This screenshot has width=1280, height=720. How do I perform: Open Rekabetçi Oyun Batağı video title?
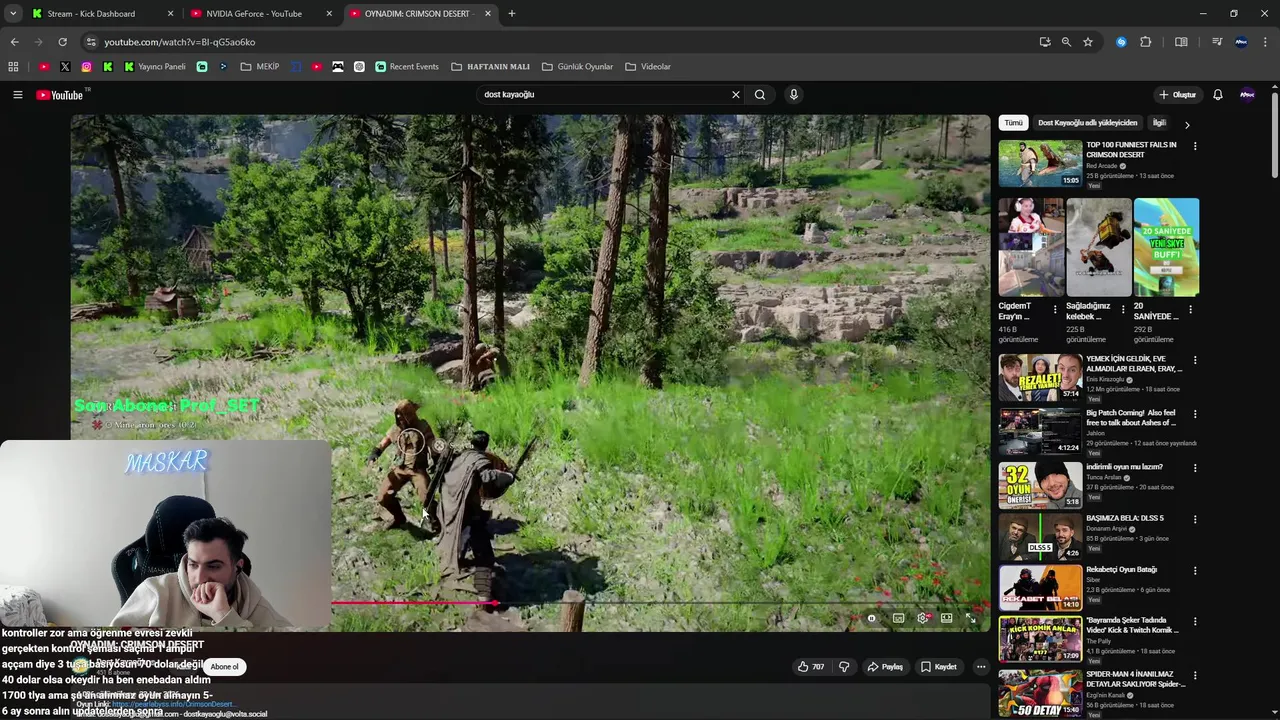(x=1122, y=570)
